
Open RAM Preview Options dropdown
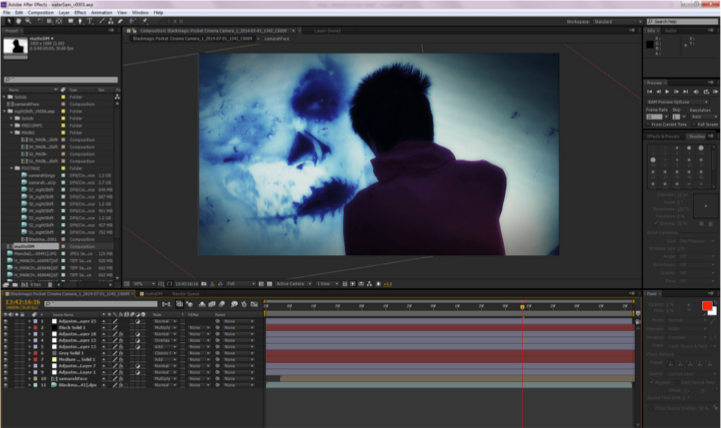point(678,102)
